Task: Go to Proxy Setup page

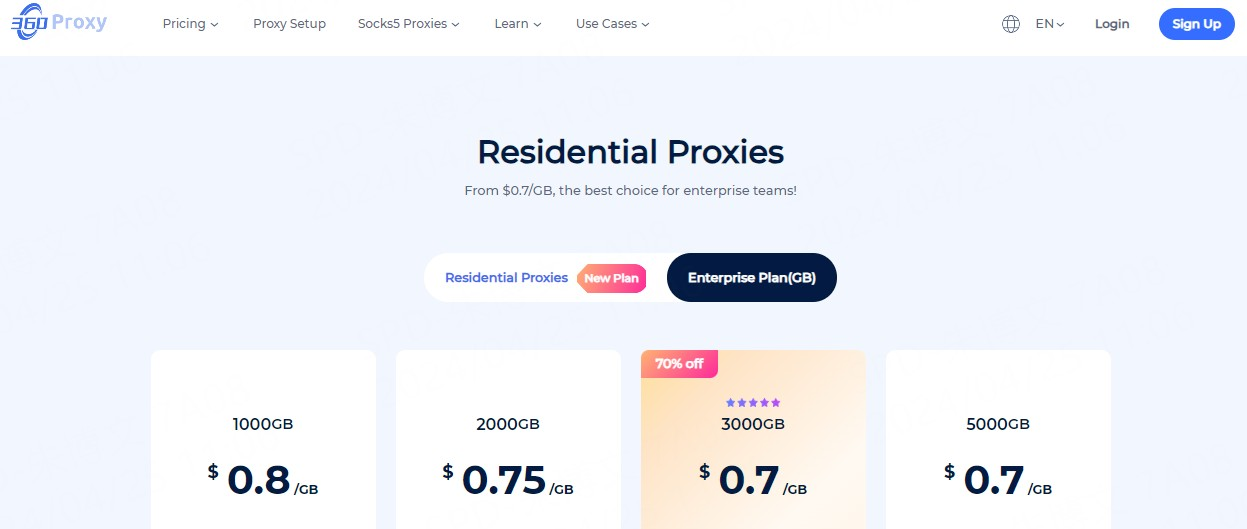Action: point(289,24)
